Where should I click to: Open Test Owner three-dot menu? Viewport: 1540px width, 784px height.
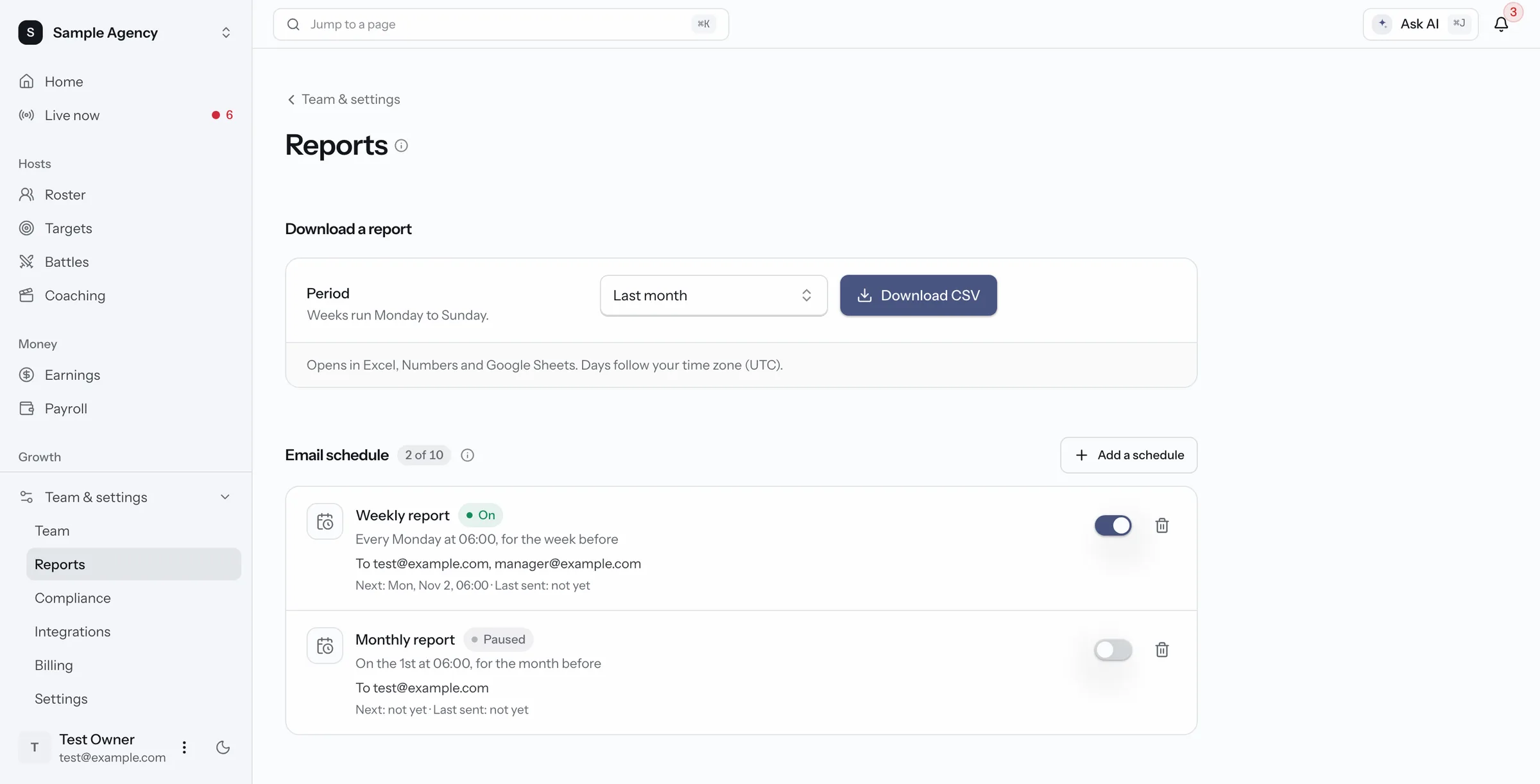(184, 747)
